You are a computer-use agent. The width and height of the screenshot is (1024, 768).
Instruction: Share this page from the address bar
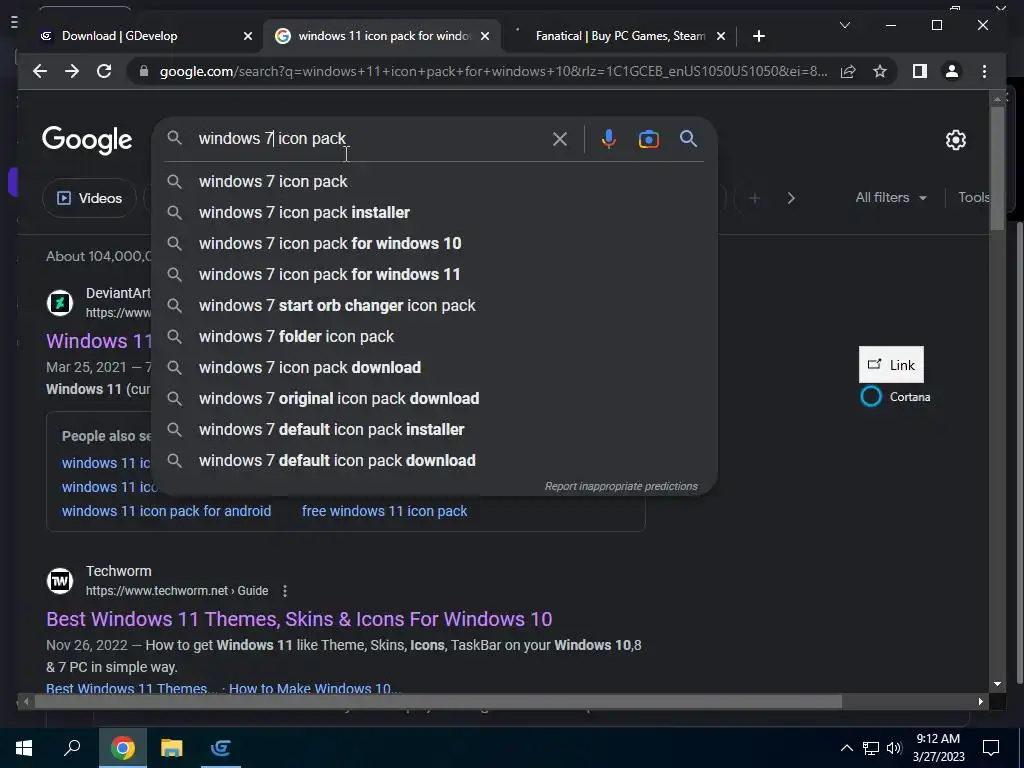click(848, 71)
